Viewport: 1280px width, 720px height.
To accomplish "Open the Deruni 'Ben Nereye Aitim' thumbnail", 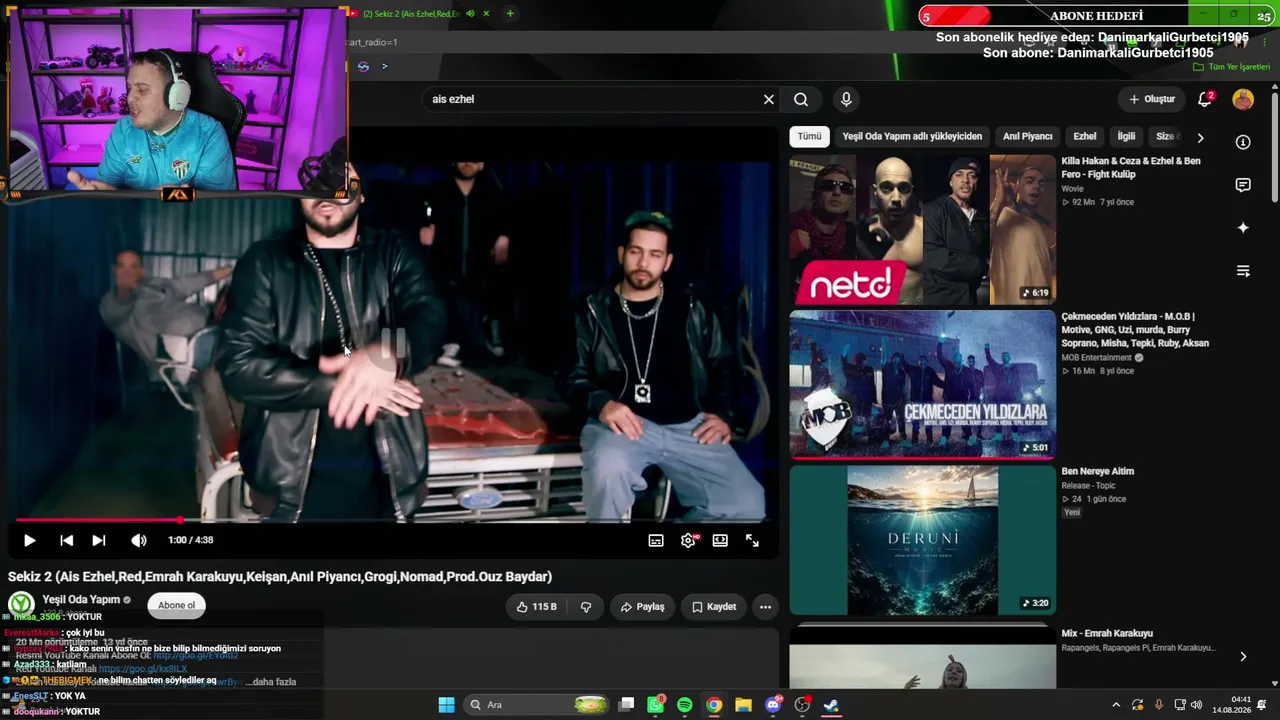I will (x=922, y=540).
